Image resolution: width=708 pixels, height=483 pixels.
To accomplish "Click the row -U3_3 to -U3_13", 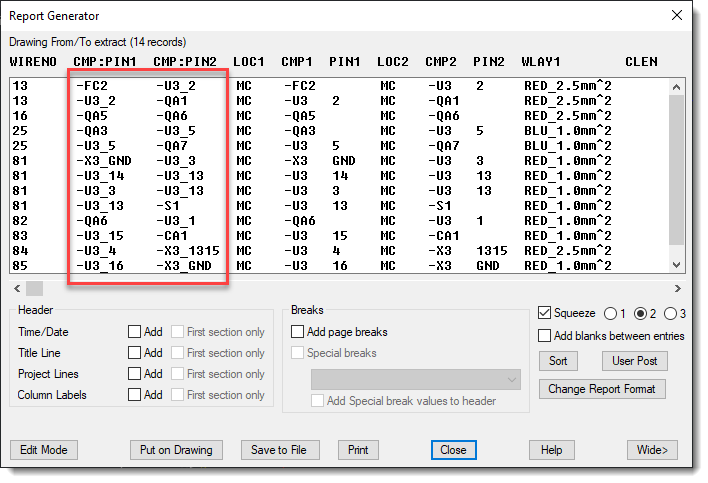I will pyautogui.click(x=339, y=190).
